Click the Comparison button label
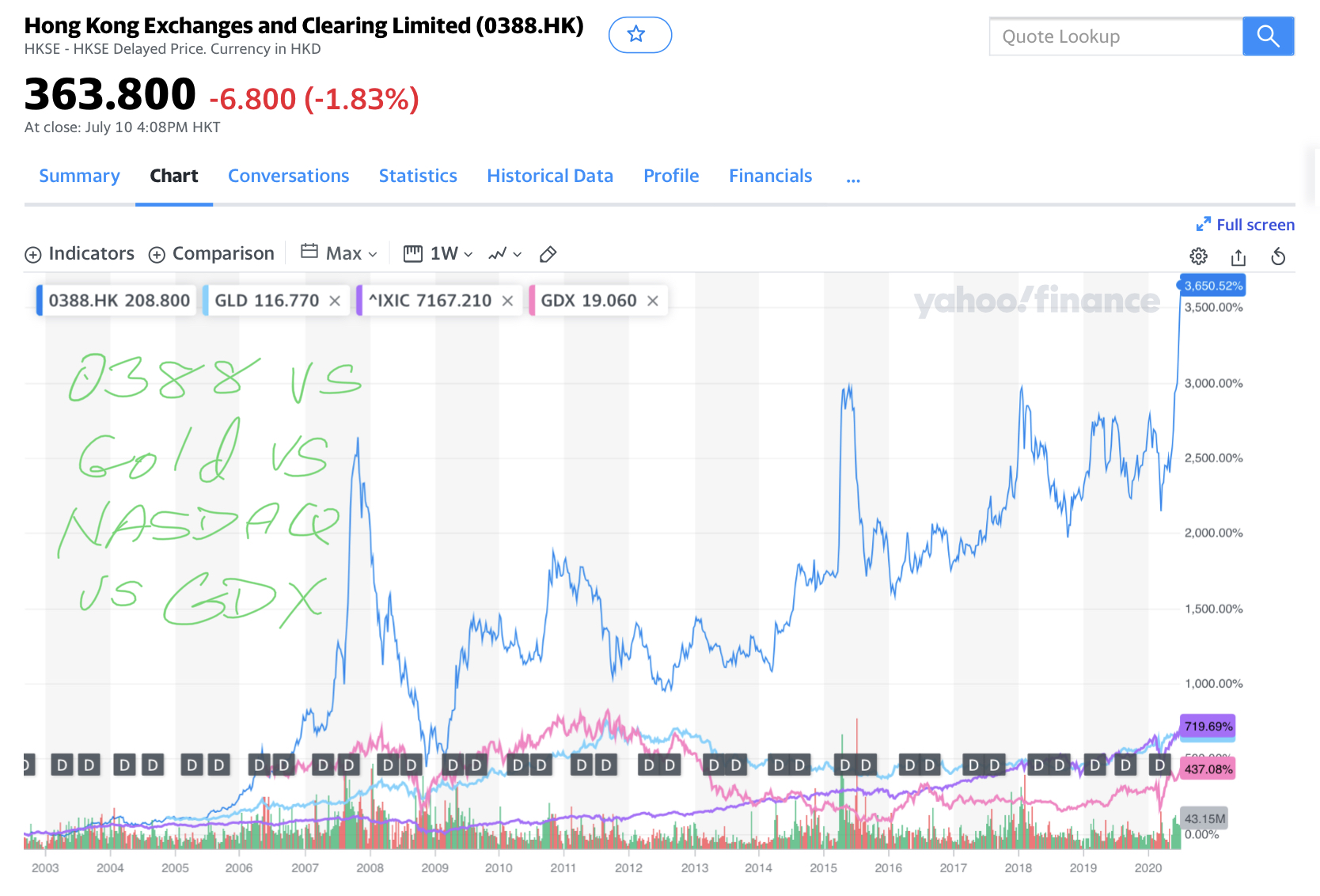This screenshot has width=1320, height=896. click(x=223, y=253)
